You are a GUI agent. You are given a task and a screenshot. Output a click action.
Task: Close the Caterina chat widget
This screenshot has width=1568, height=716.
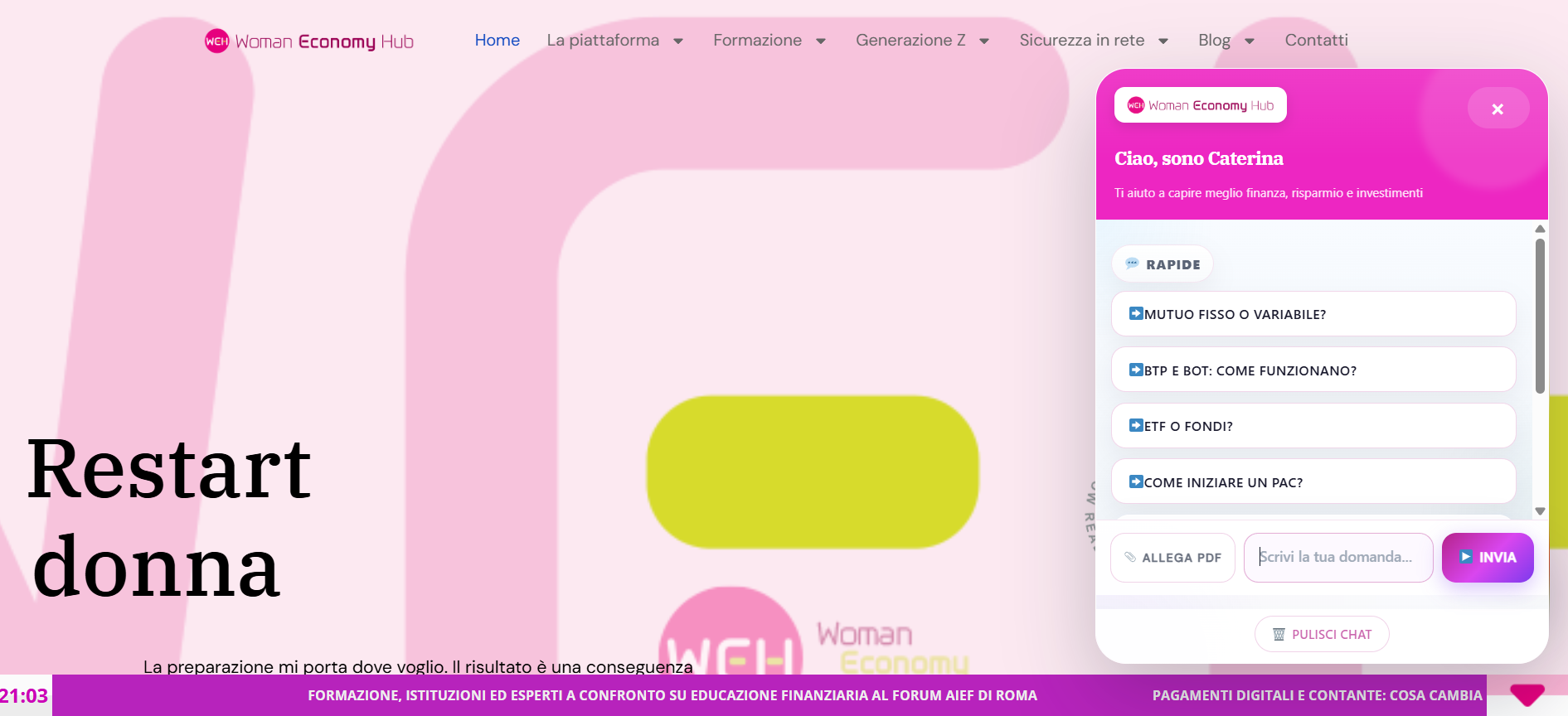pyautogui.click(x=1498, y=109)
